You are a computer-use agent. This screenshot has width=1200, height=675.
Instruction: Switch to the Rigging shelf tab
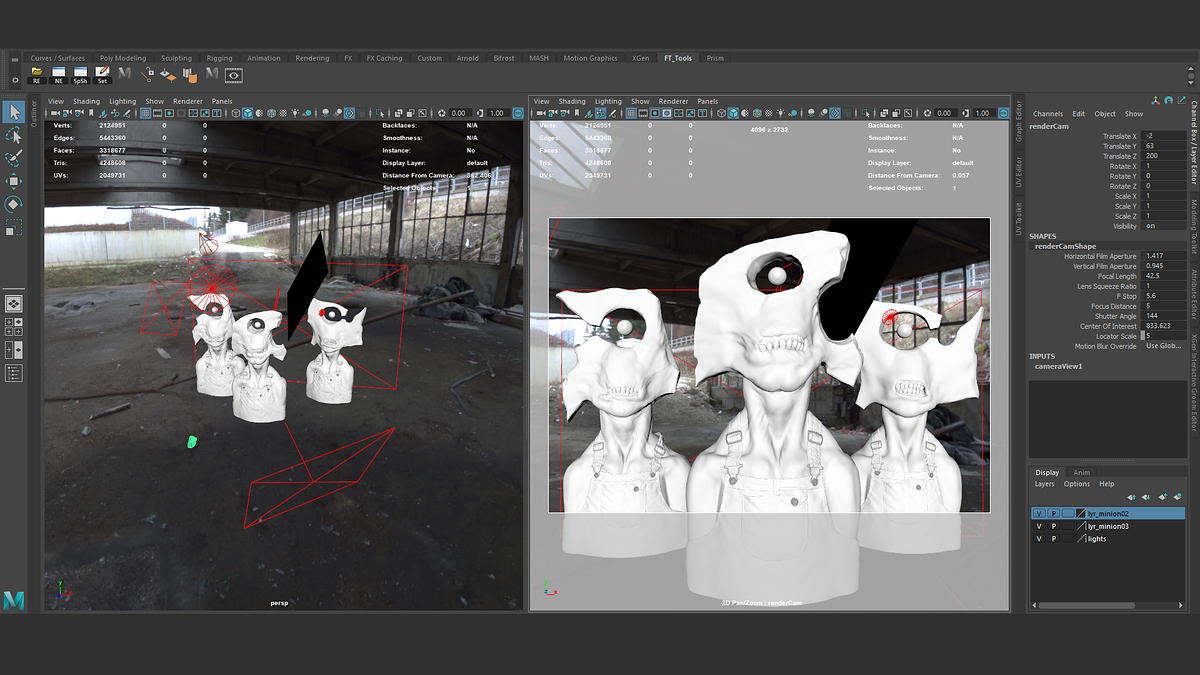[x=219, y=58]
